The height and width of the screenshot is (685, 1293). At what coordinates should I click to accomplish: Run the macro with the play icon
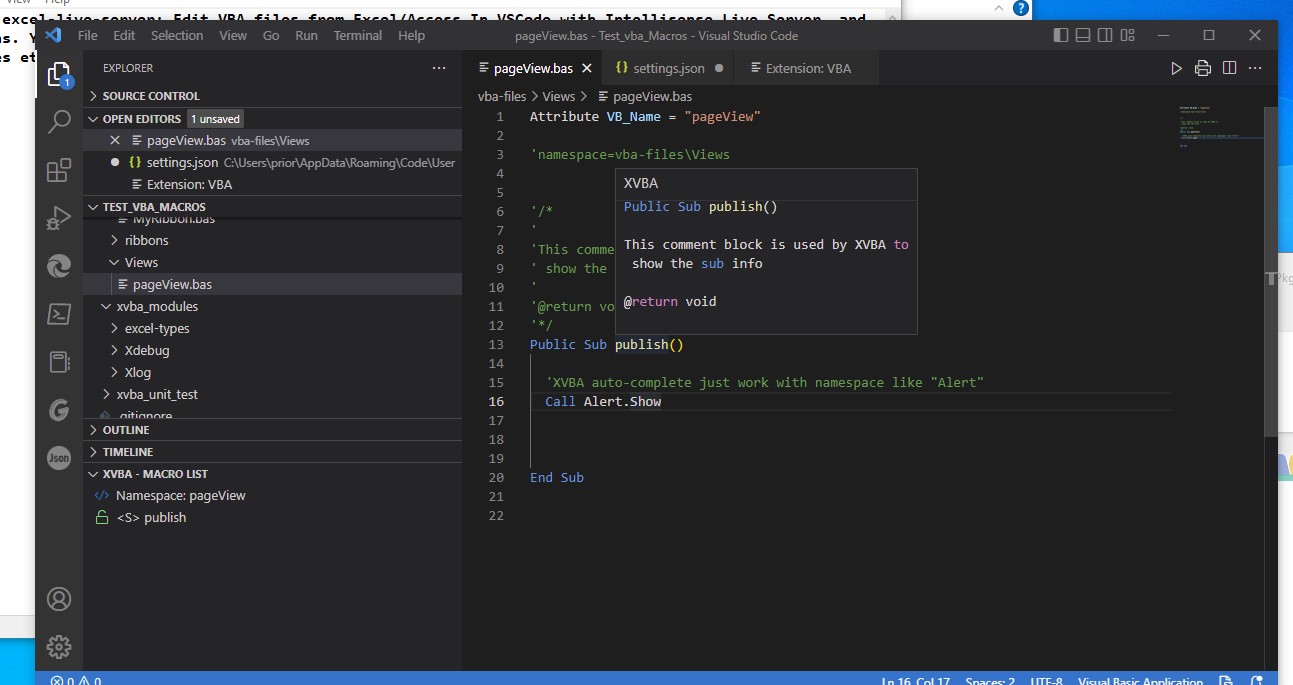(1176, 68)
